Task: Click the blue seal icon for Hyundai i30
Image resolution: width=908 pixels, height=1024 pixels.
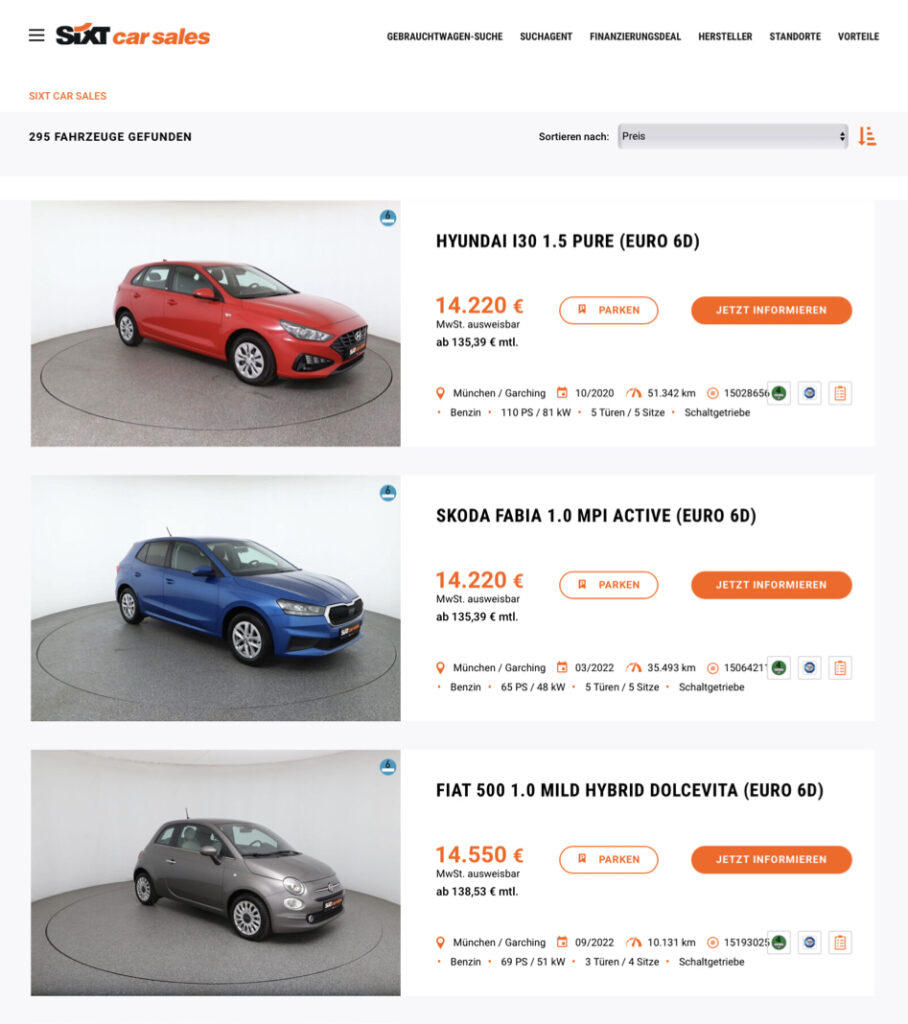Action: pos(809,393)
